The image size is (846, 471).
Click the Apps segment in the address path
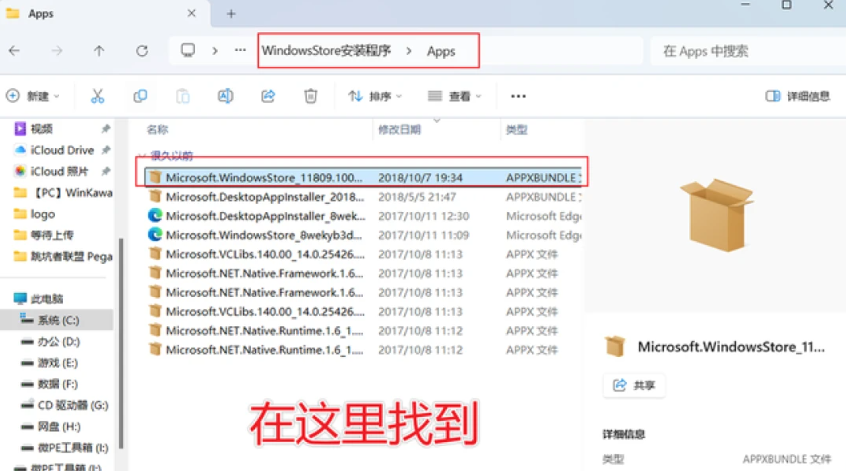(441, 51)
